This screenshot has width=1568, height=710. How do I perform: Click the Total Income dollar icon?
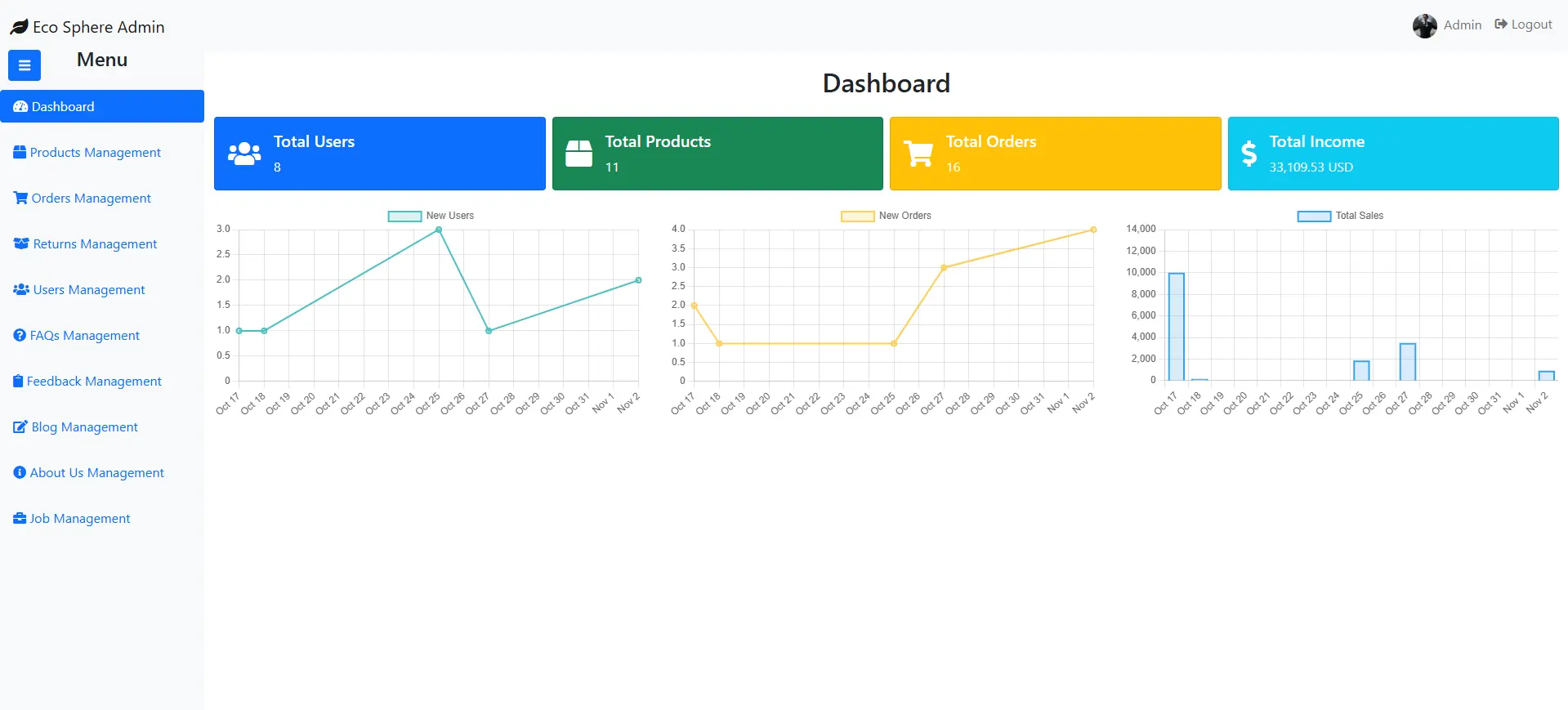[x=1249, y=154]
